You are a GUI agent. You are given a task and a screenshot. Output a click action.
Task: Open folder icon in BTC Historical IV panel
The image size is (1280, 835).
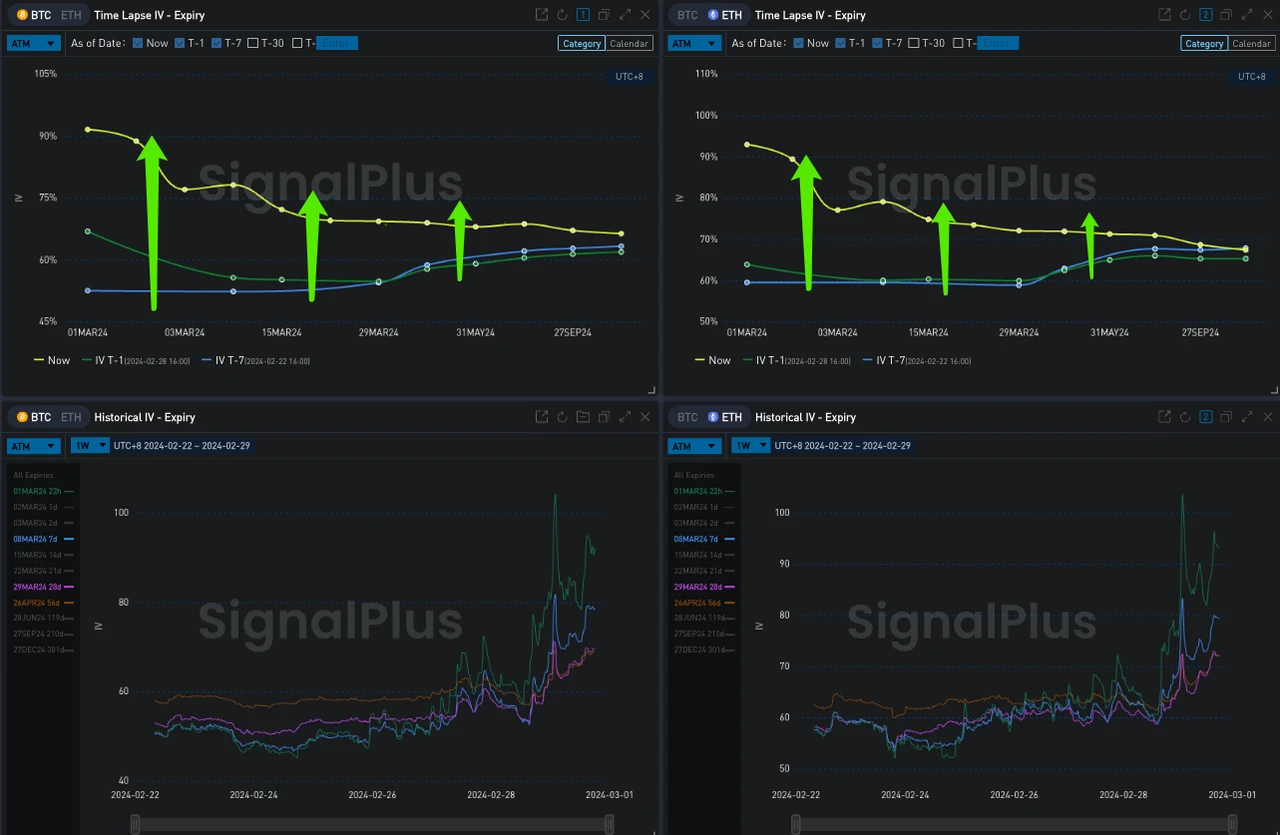tap(583, 417)
